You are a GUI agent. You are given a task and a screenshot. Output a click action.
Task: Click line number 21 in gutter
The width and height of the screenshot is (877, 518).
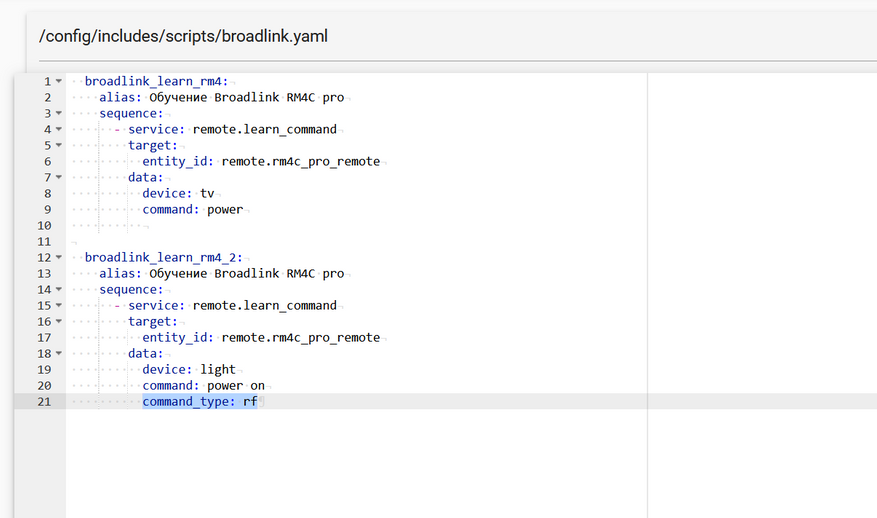[x=44, y=402]
